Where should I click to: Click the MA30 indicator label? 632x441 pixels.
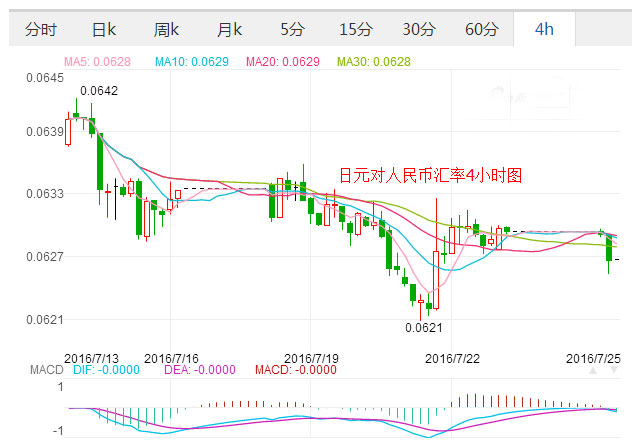coord(375,62)
